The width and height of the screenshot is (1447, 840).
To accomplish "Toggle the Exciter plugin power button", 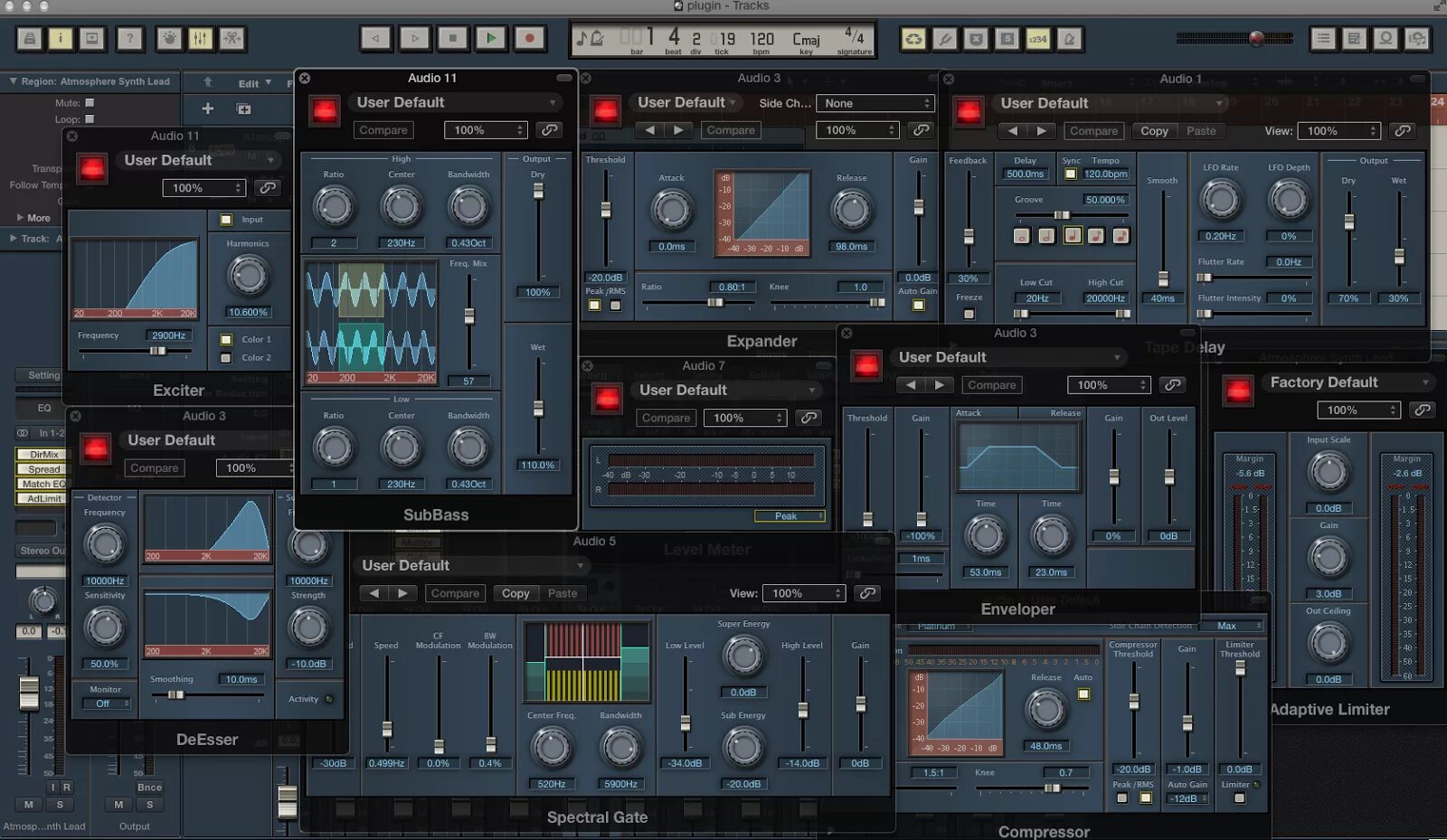I will [91, 169].
